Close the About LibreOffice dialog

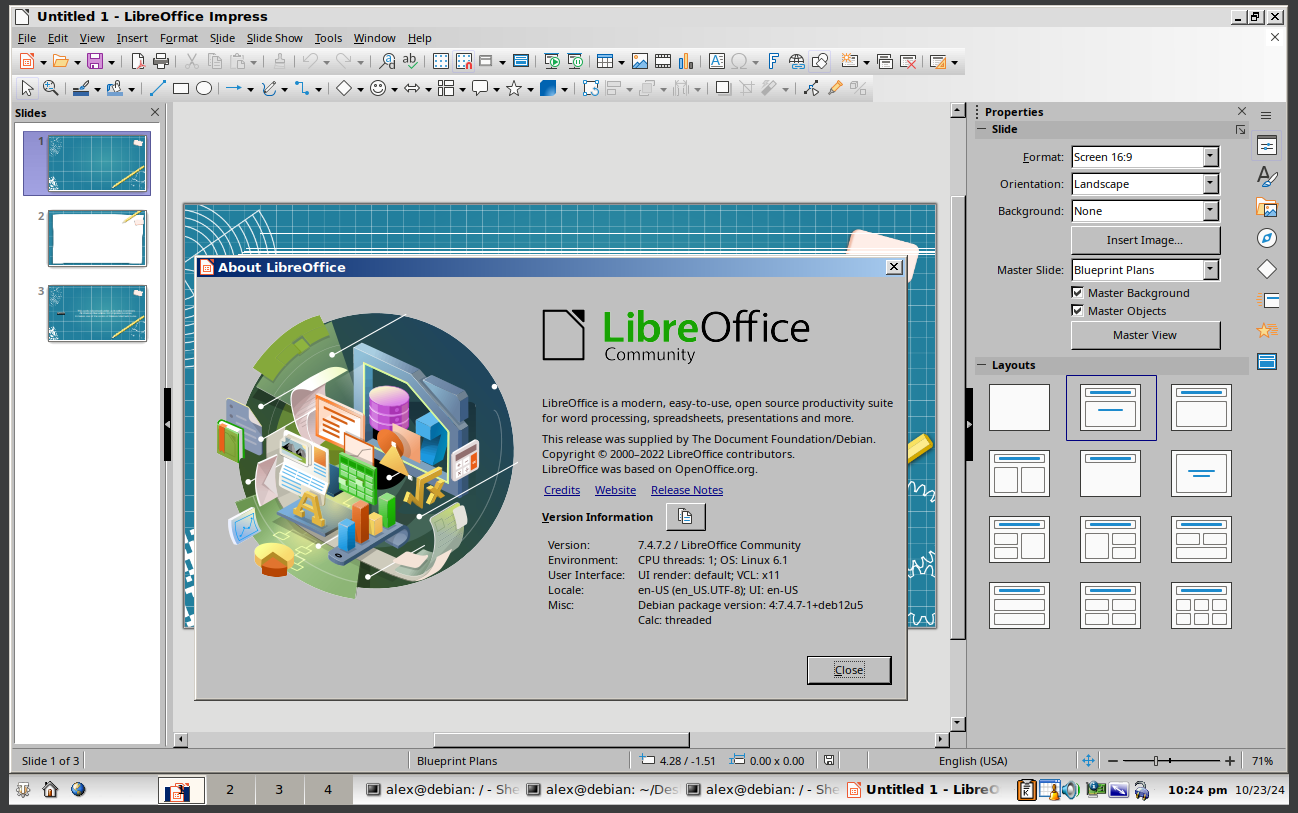[x=848, y=670]
